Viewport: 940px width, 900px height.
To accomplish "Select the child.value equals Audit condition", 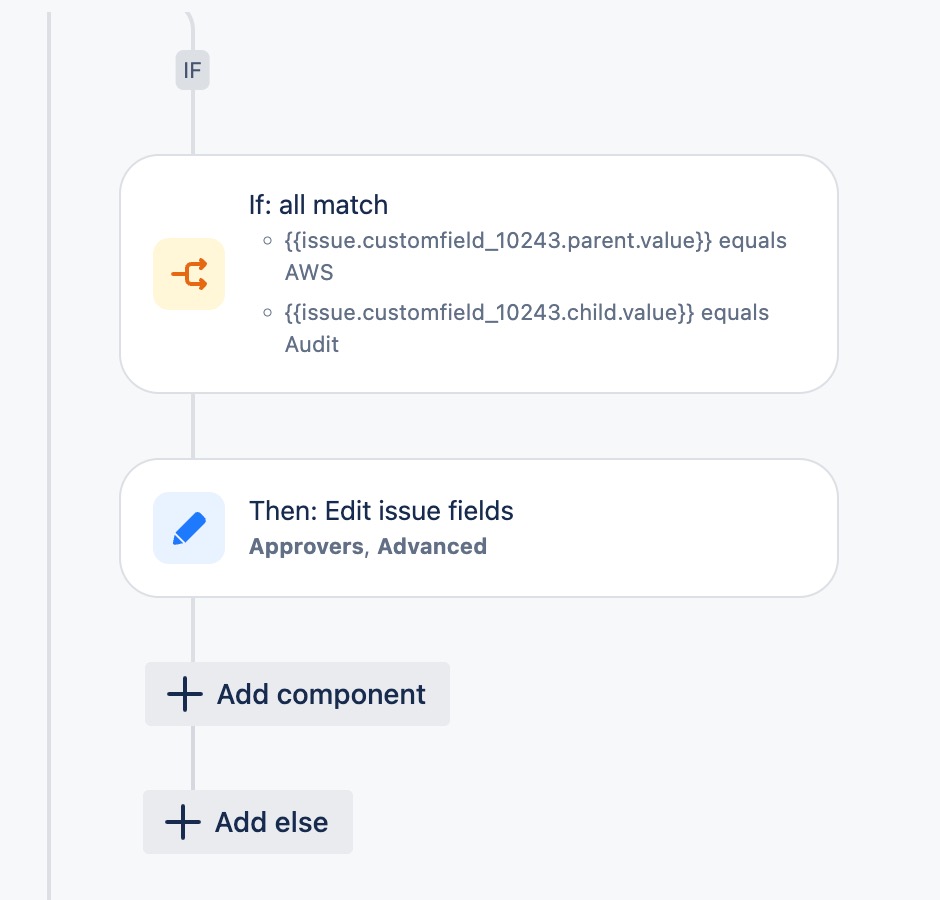I will click(526, 328).
